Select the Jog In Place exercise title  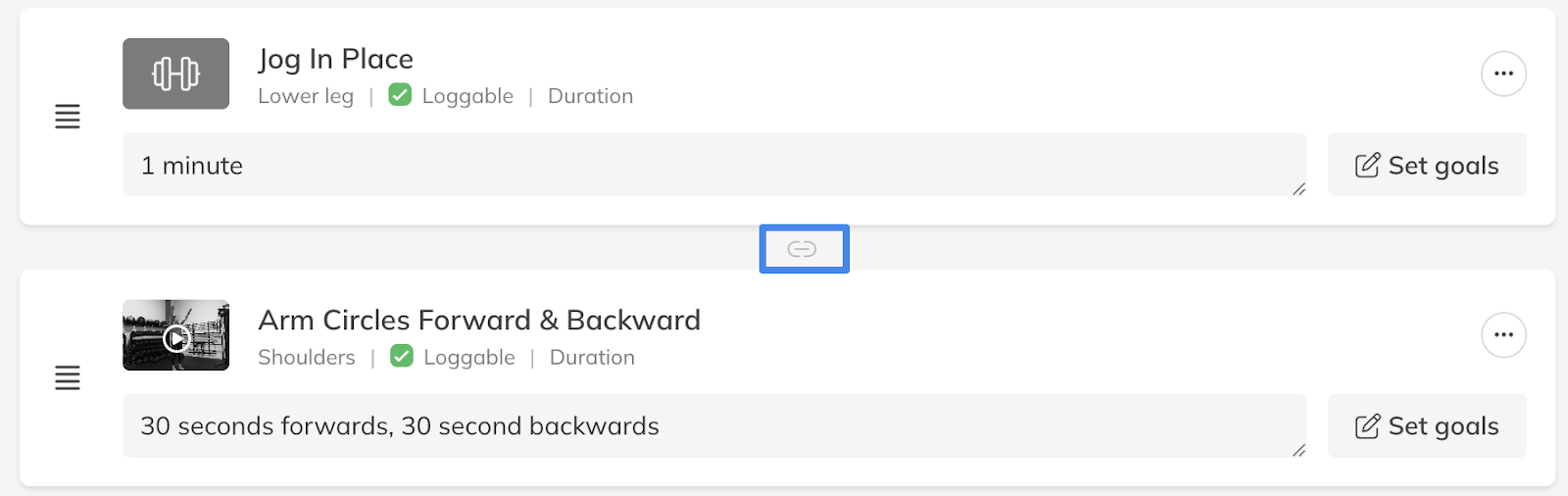pos(335,59)
